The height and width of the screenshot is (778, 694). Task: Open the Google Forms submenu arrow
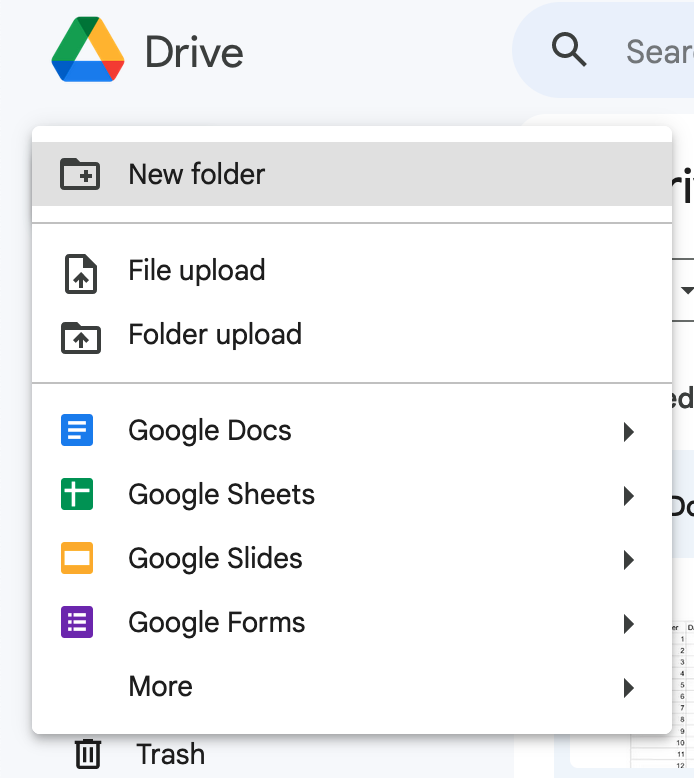tap(628, 624)
